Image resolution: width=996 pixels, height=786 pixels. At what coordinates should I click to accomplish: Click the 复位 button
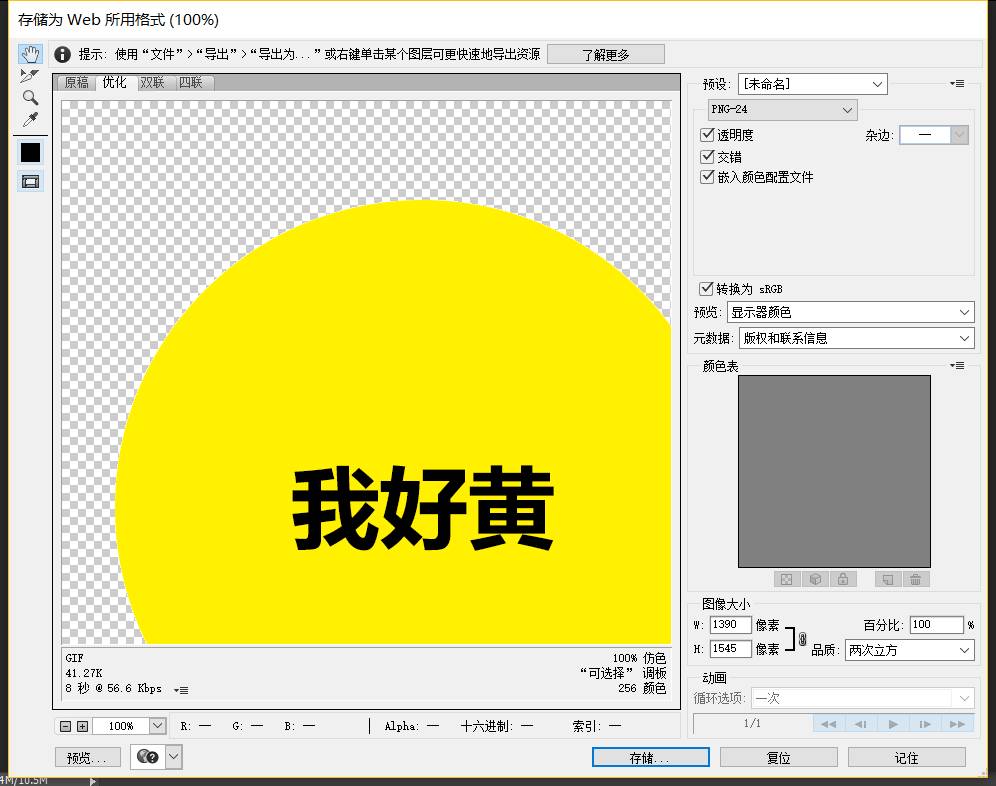779,757
